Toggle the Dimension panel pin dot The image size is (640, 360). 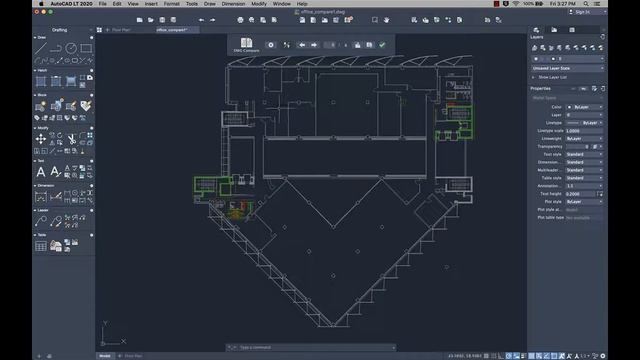[x=91, y=186]
